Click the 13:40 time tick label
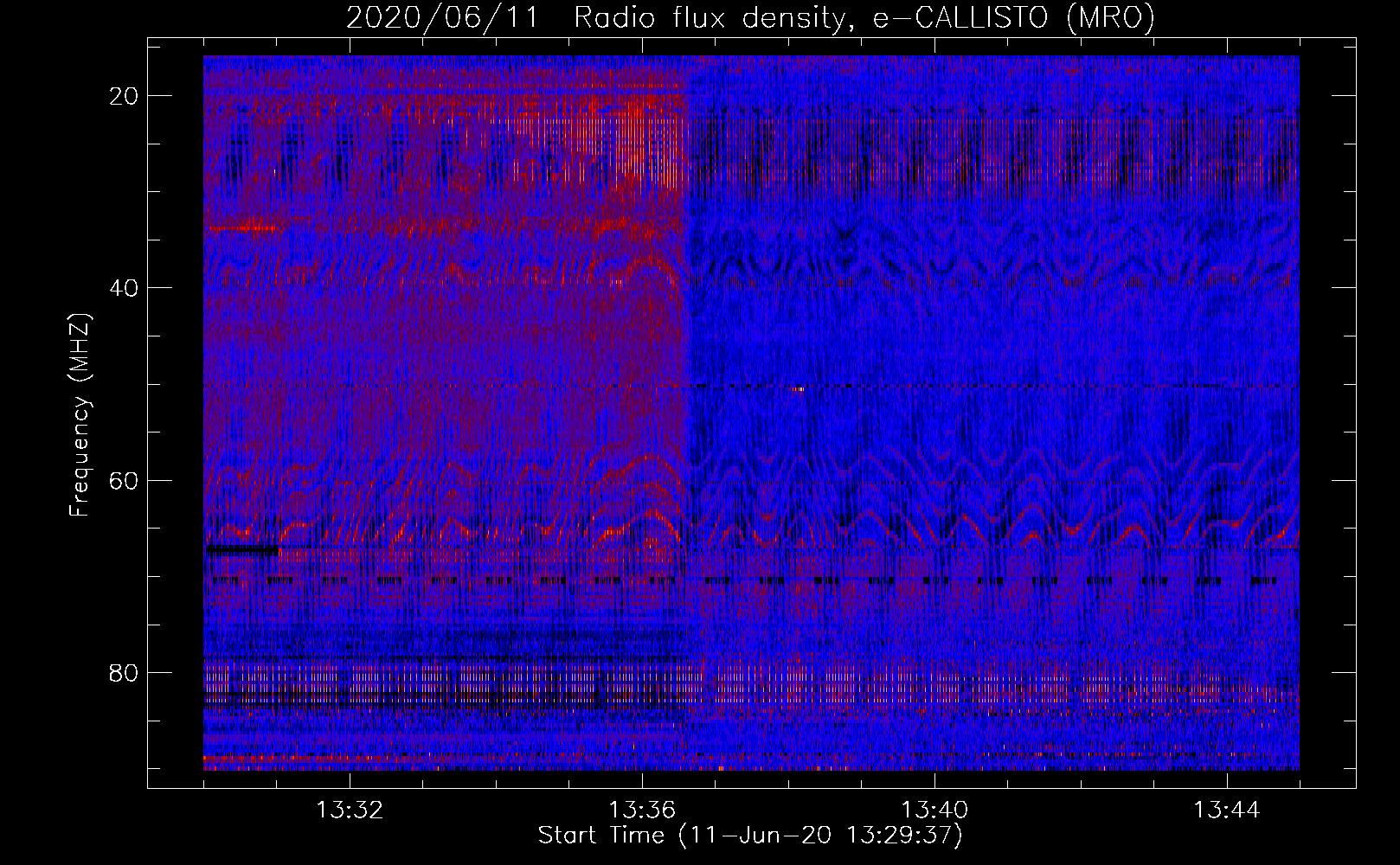 (934, 811)
